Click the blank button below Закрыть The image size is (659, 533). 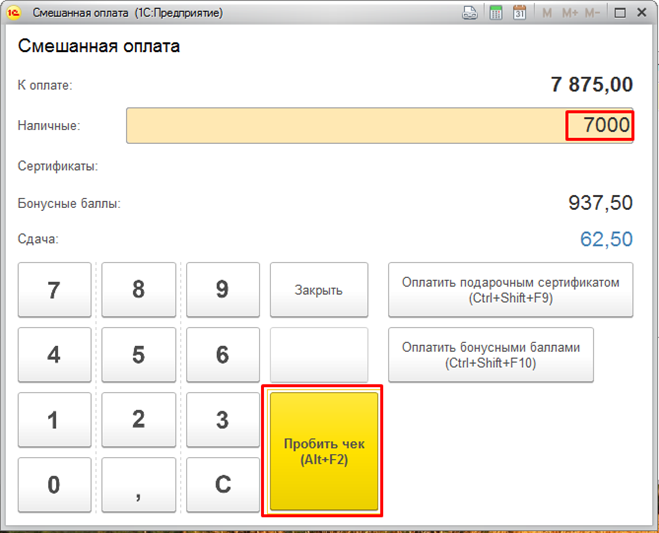(318, 355)
